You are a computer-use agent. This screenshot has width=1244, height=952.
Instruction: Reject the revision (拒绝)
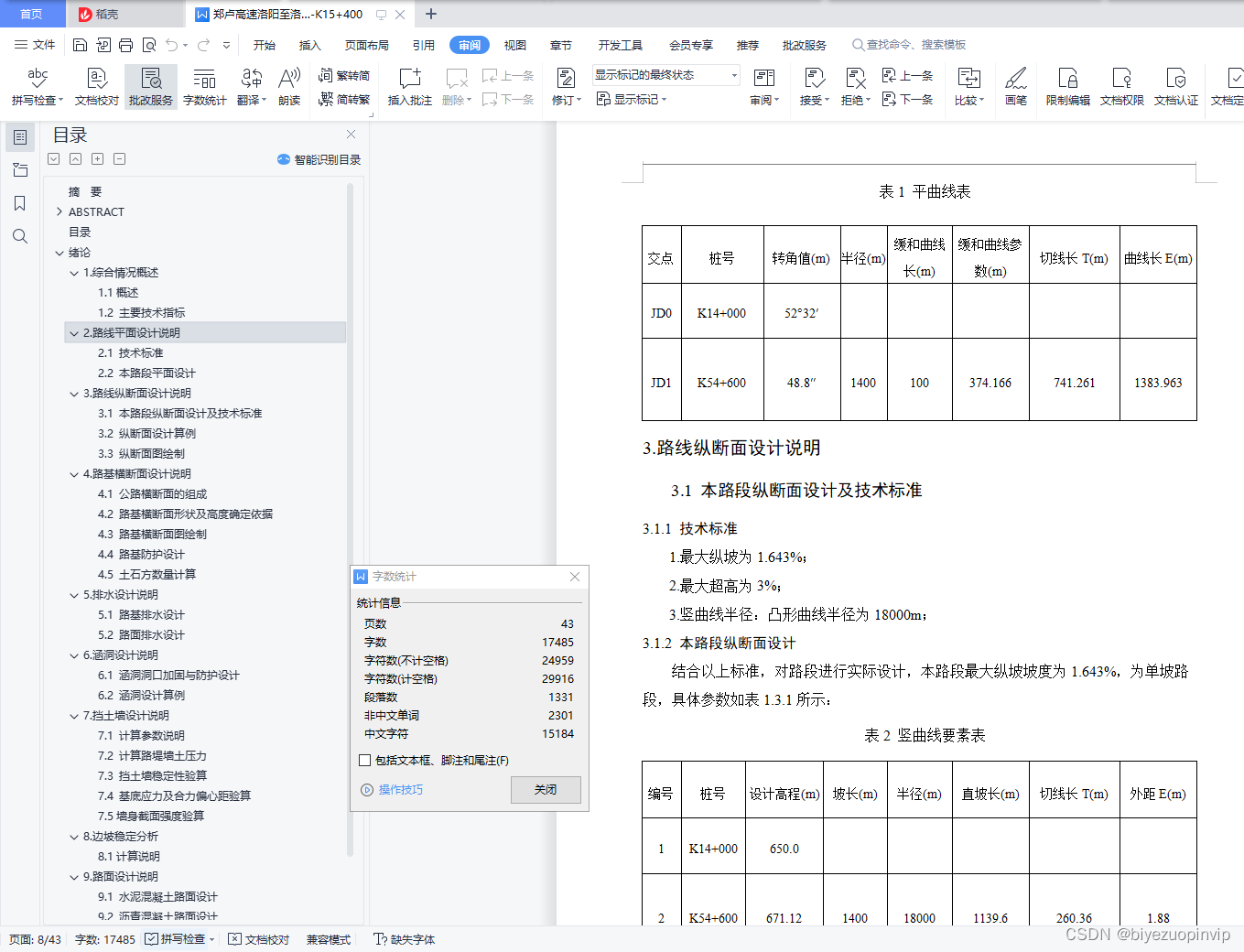[x=856, y=87]
